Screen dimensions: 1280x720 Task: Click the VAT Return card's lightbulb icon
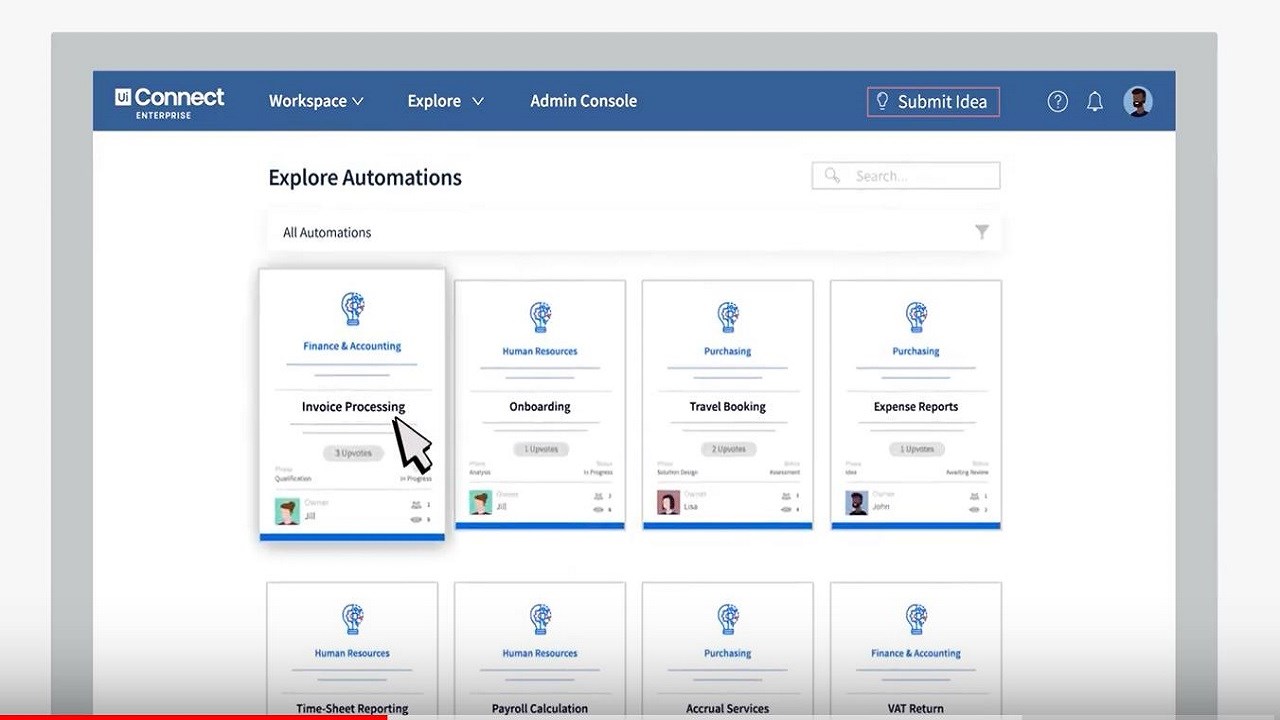pos(916,619)
